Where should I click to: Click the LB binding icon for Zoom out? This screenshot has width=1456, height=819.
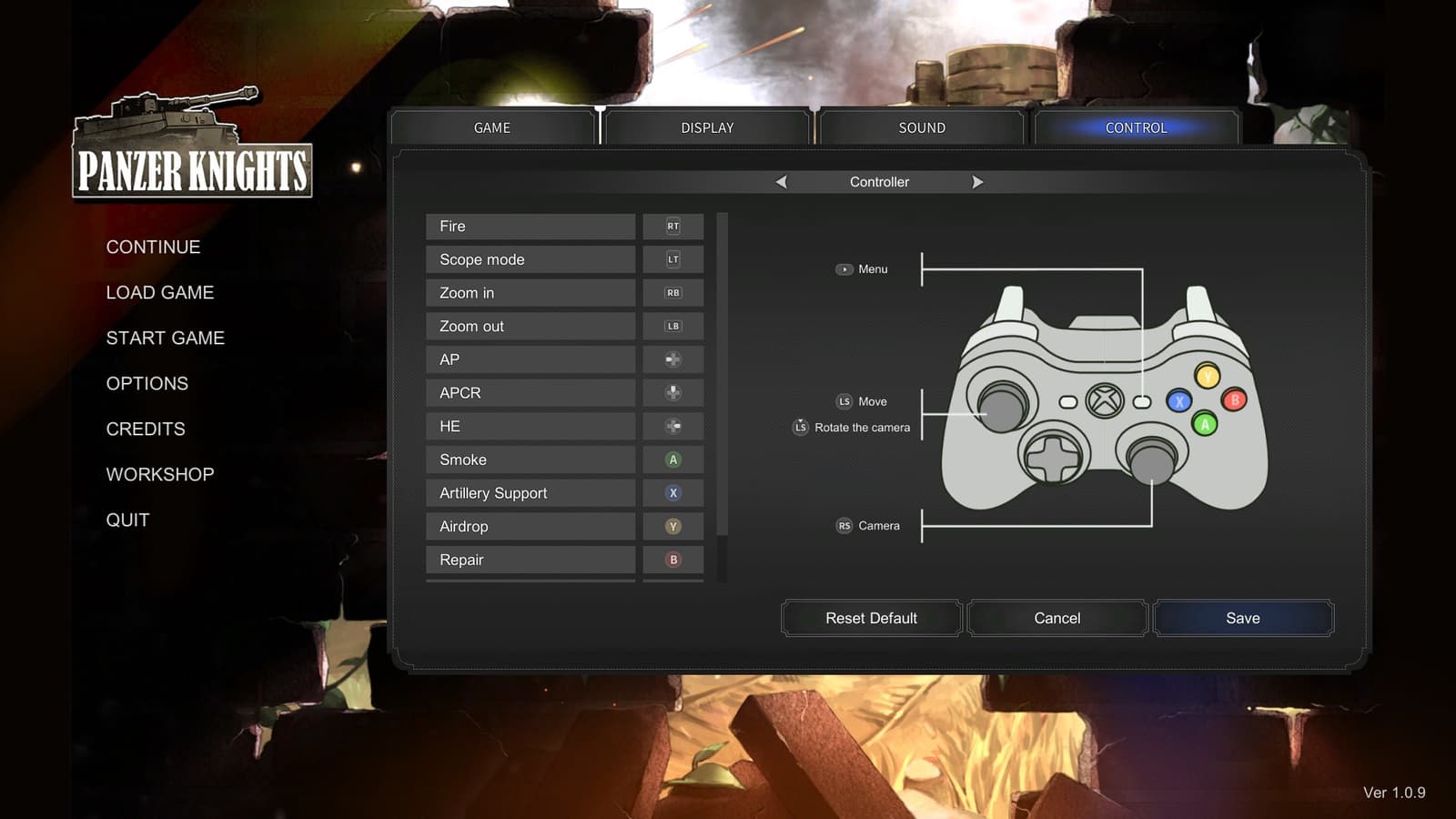point(672,326)
